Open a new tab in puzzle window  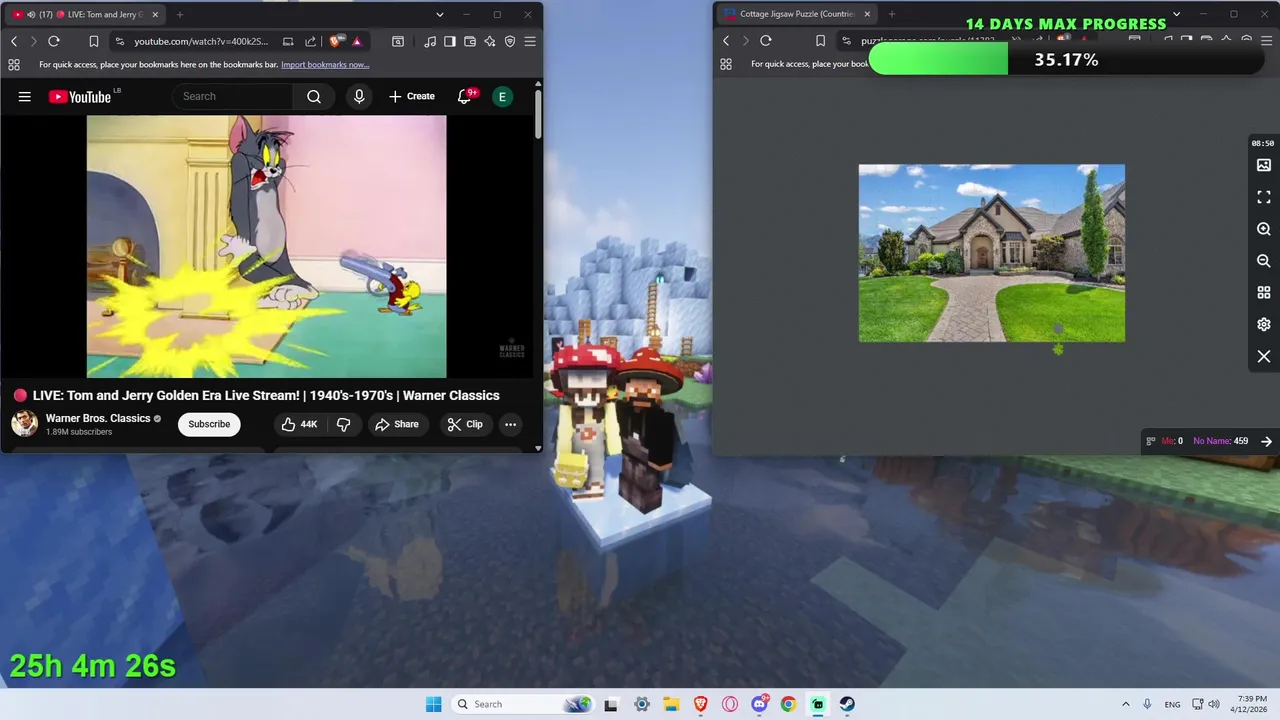(x=891, y=14)
